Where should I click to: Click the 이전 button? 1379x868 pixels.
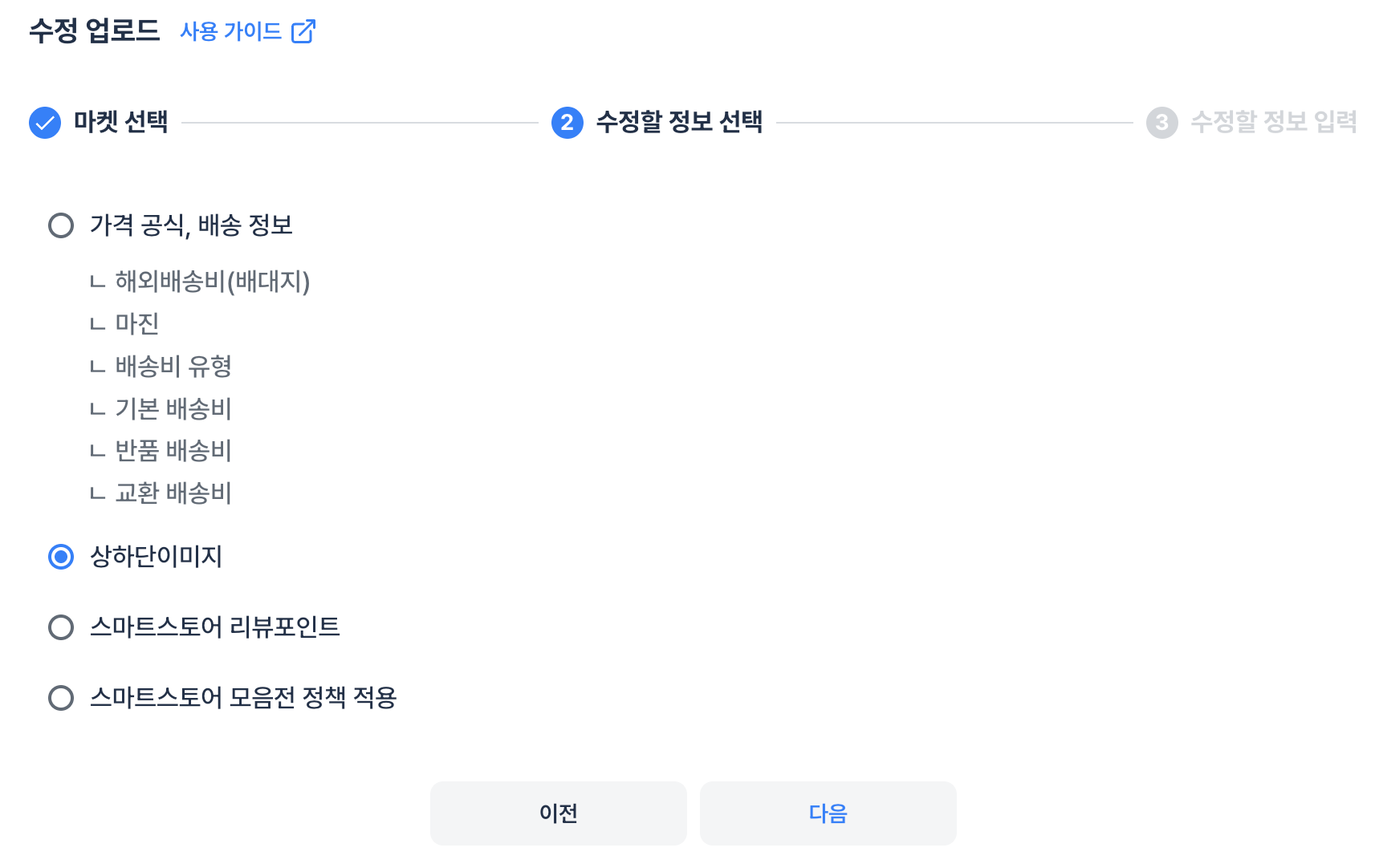click(559, 813)
